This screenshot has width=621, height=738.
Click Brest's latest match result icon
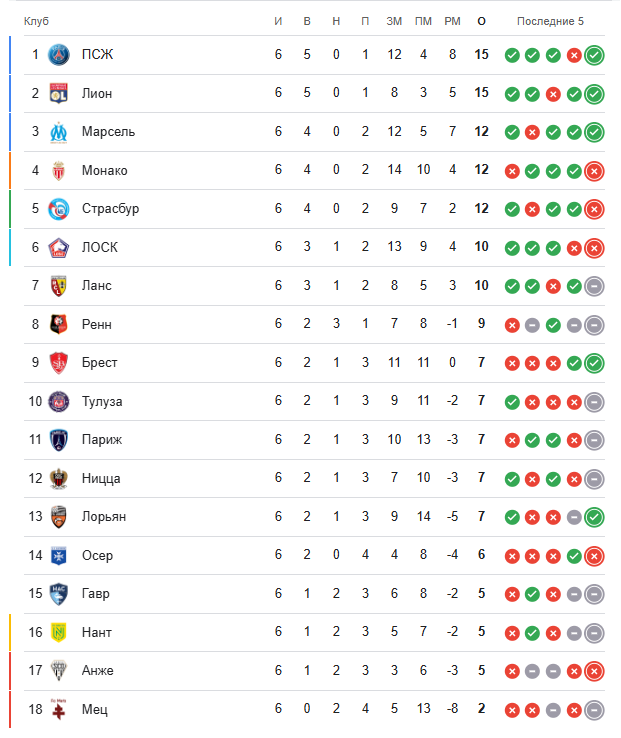click(x=594, y=363)
